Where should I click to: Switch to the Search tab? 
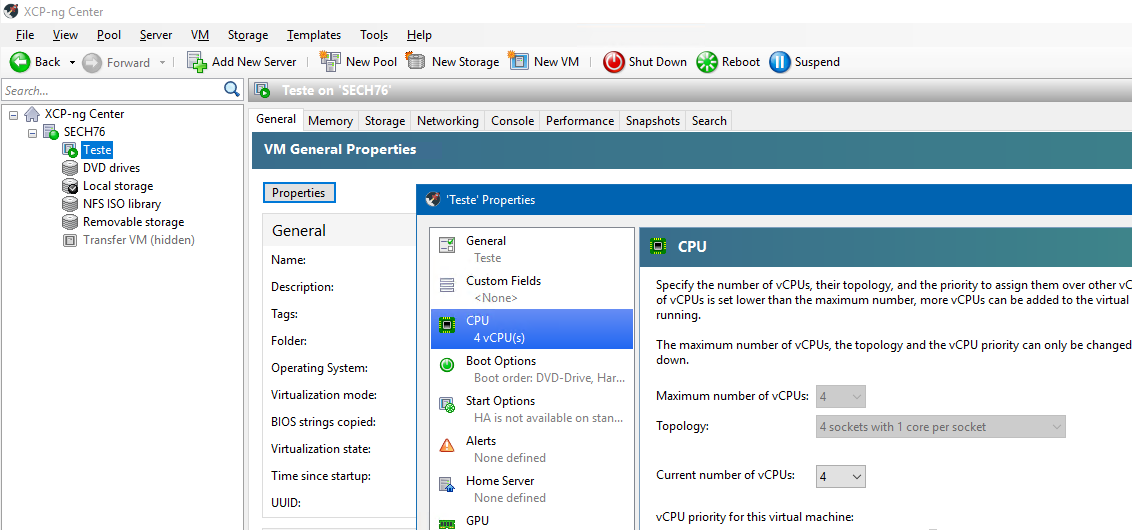709,121
